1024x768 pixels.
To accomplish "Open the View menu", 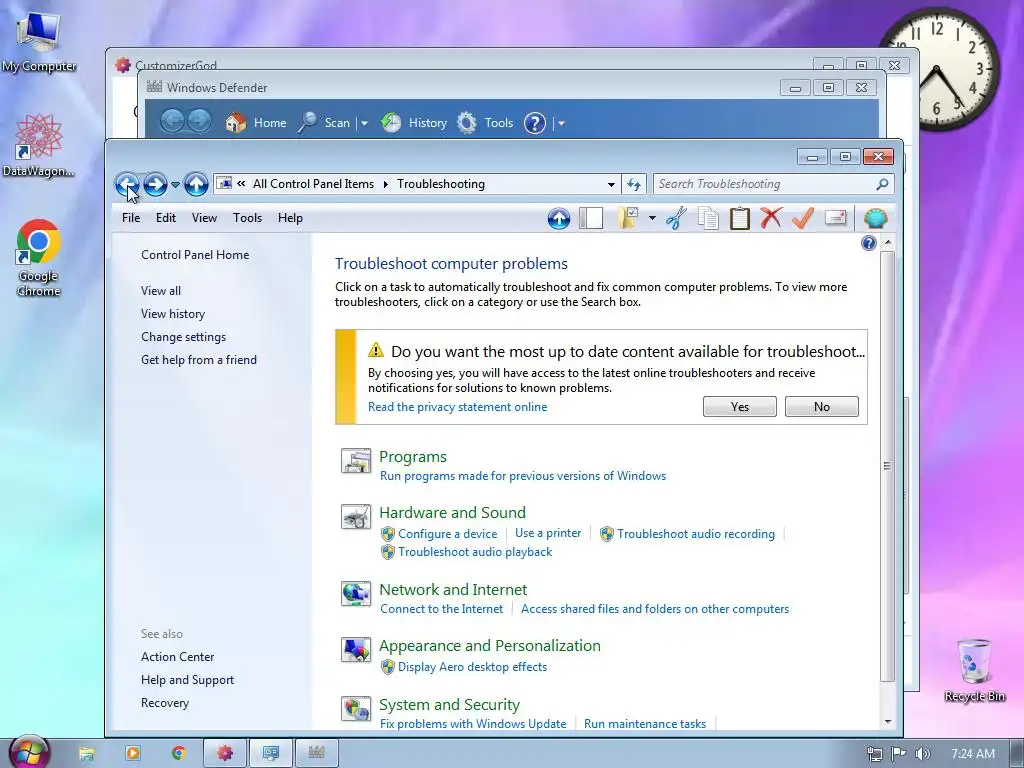I will 204,218.
